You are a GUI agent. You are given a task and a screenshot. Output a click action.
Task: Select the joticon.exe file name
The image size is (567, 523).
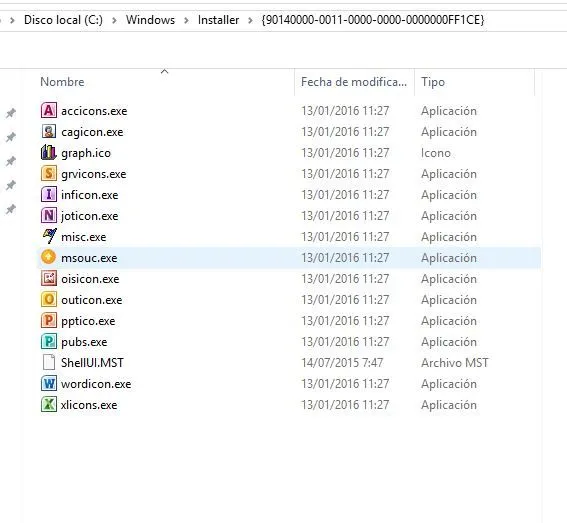[x=90, y=216]
